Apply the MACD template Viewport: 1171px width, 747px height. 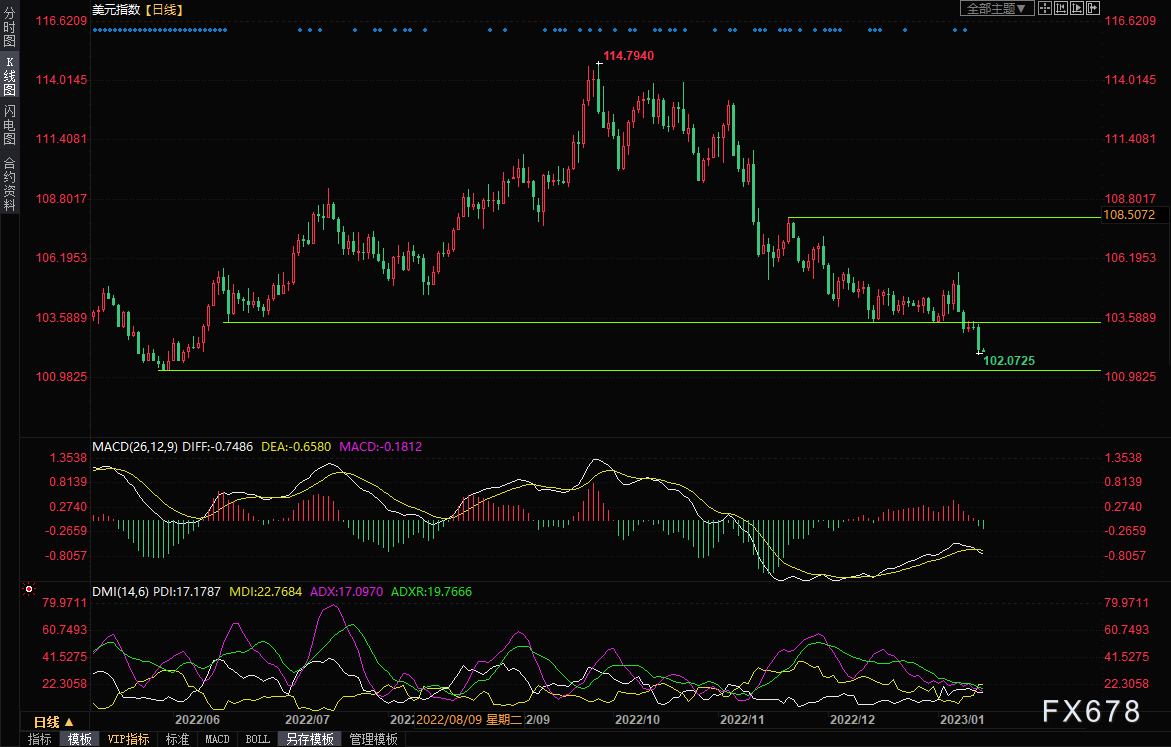click(217, 740)
